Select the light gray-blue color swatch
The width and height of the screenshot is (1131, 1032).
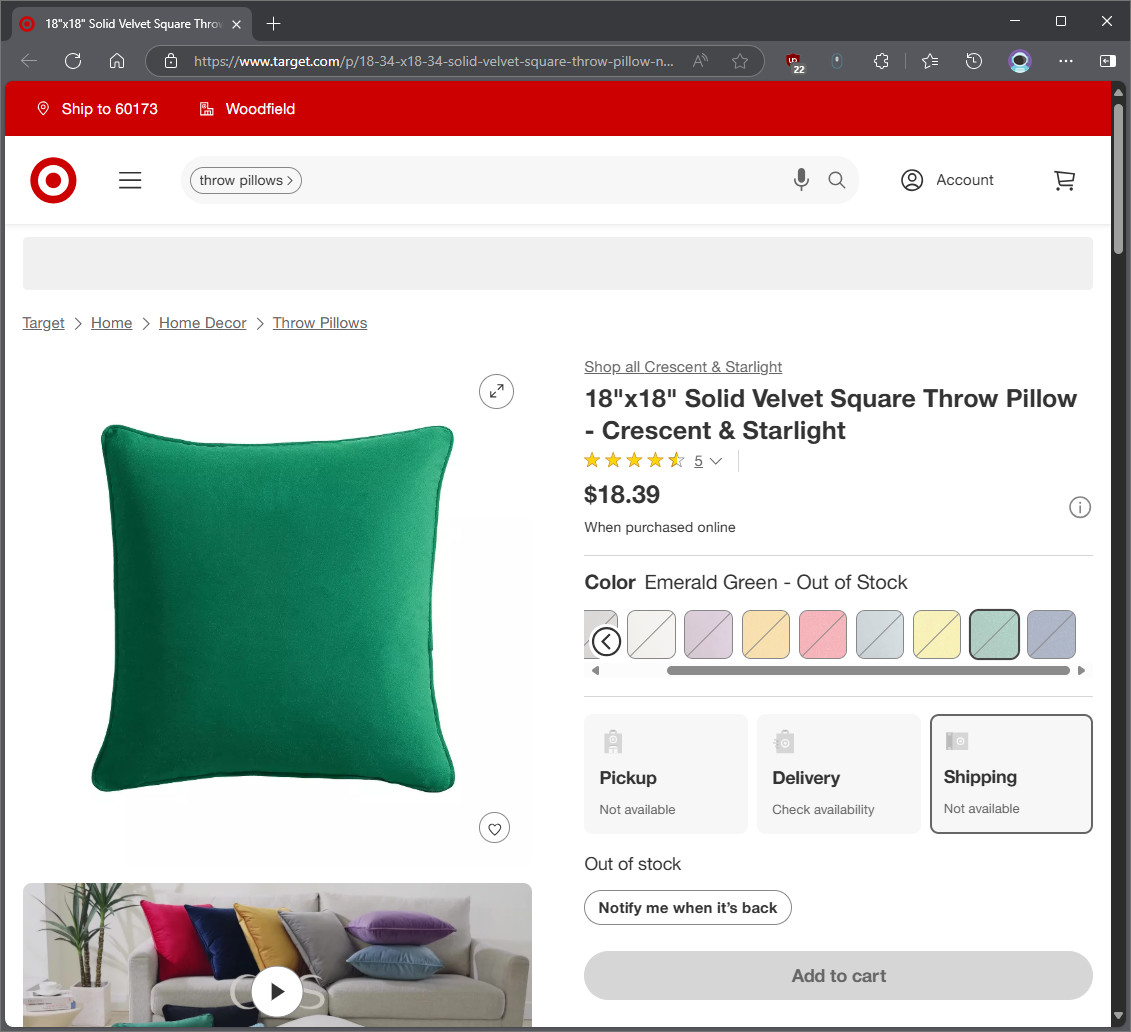(x=880, y=635)
